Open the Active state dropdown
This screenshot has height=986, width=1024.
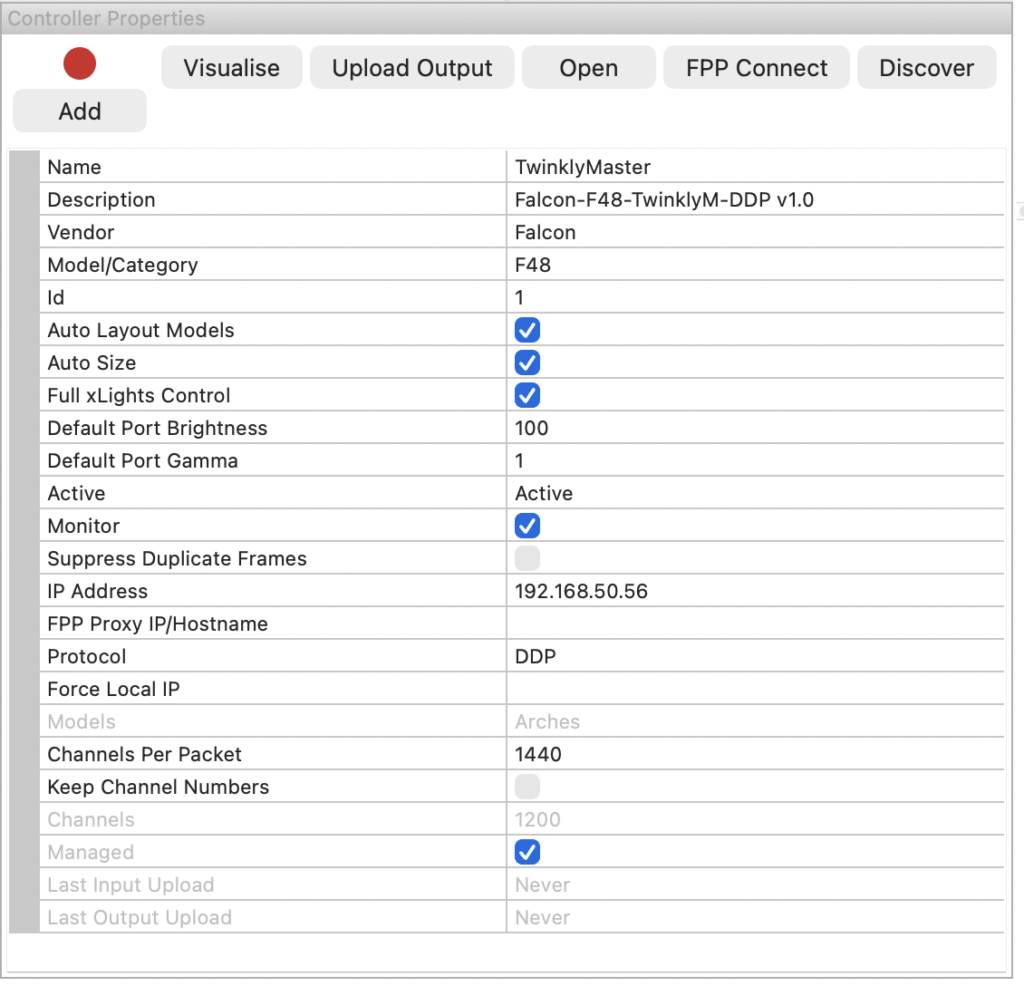756,493
